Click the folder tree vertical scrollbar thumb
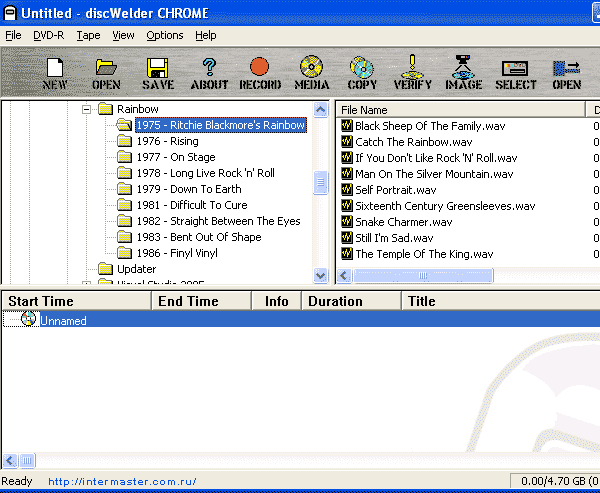The height and width of the screenshot is (493, 600). tap(320, 183)
